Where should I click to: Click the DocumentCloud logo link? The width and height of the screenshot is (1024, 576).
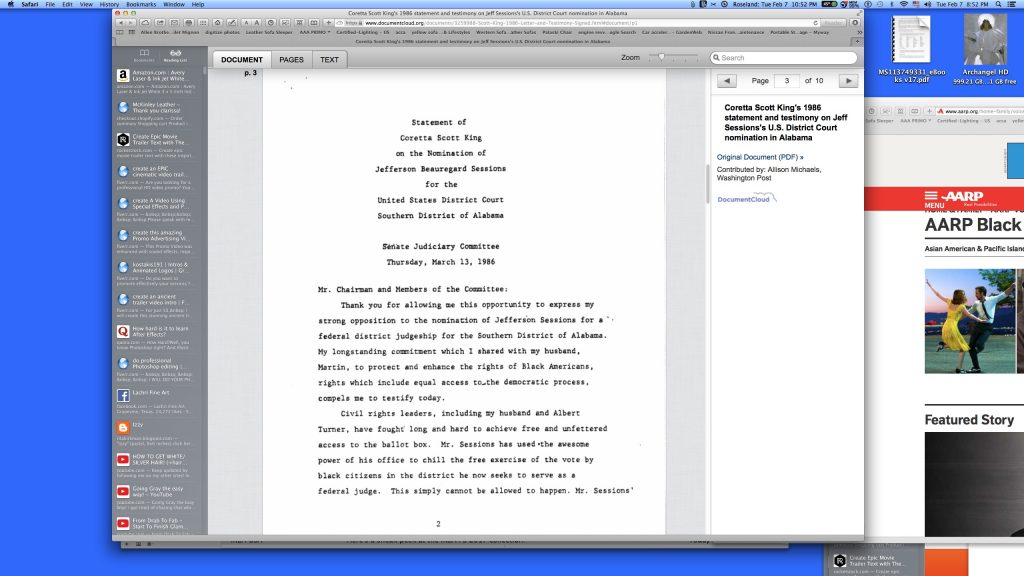coord(746,199)
